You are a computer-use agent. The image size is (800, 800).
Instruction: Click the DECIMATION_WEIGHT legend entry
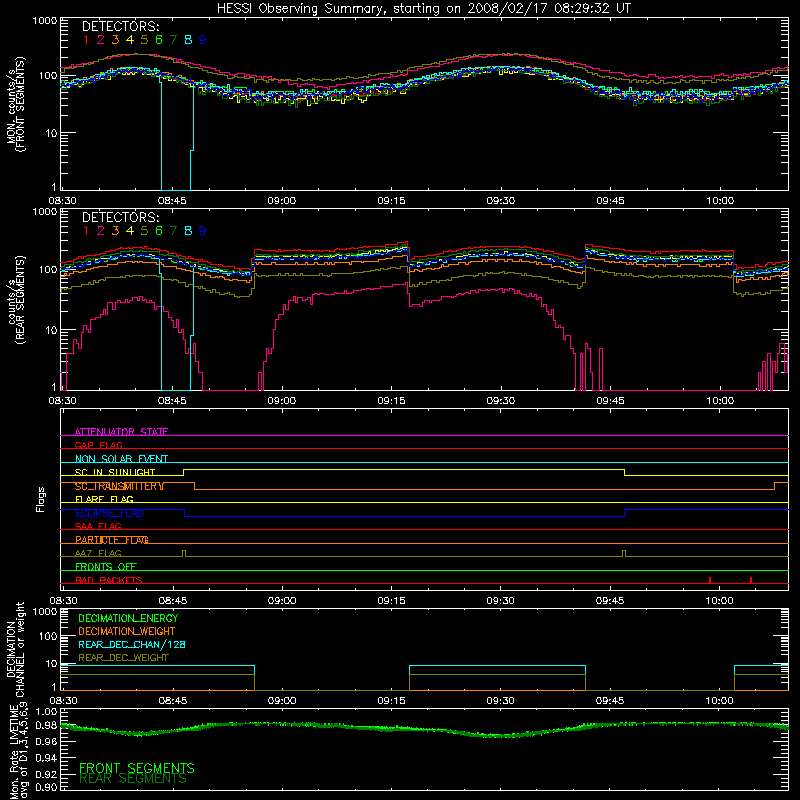pyautogui.click(x=127, y=631)
